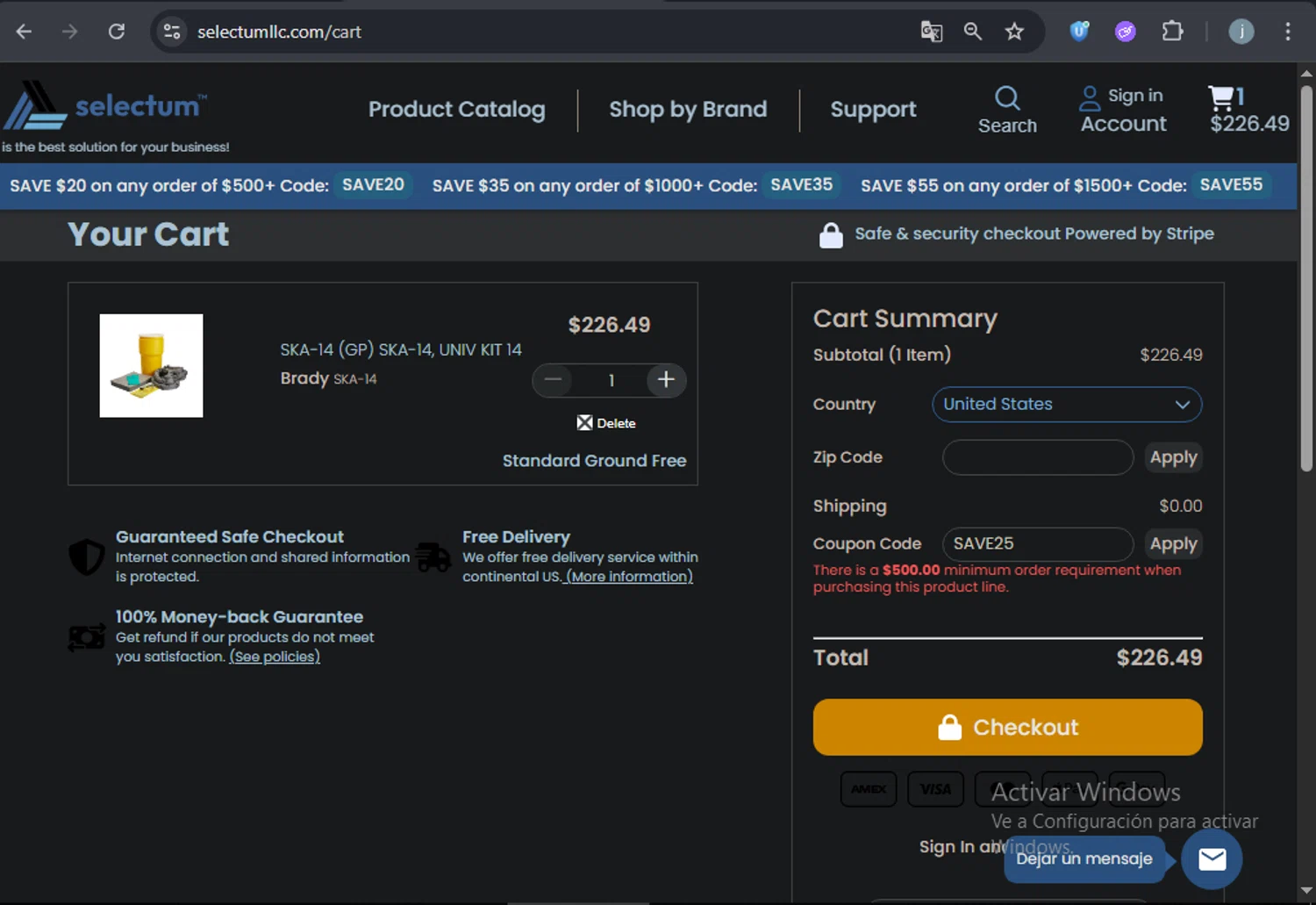Click the Zip Code input field
The image size is (1316, 905).
[x=1038, y=457]
